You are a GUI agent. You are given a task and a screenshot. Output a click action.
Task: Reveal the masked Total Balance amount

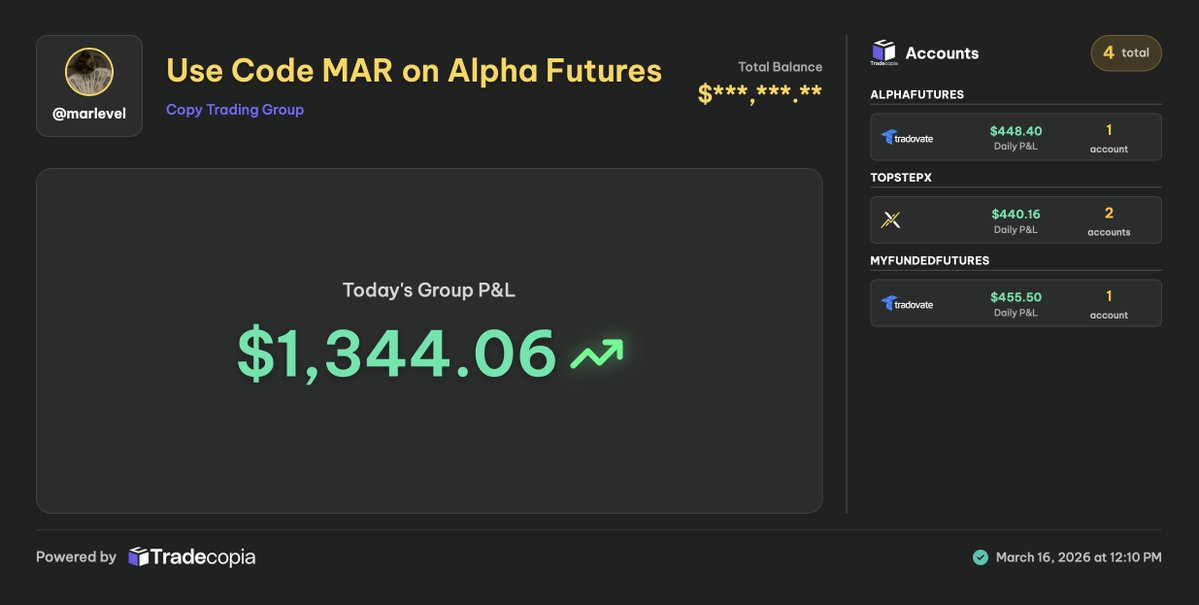[x=760, y=95]
